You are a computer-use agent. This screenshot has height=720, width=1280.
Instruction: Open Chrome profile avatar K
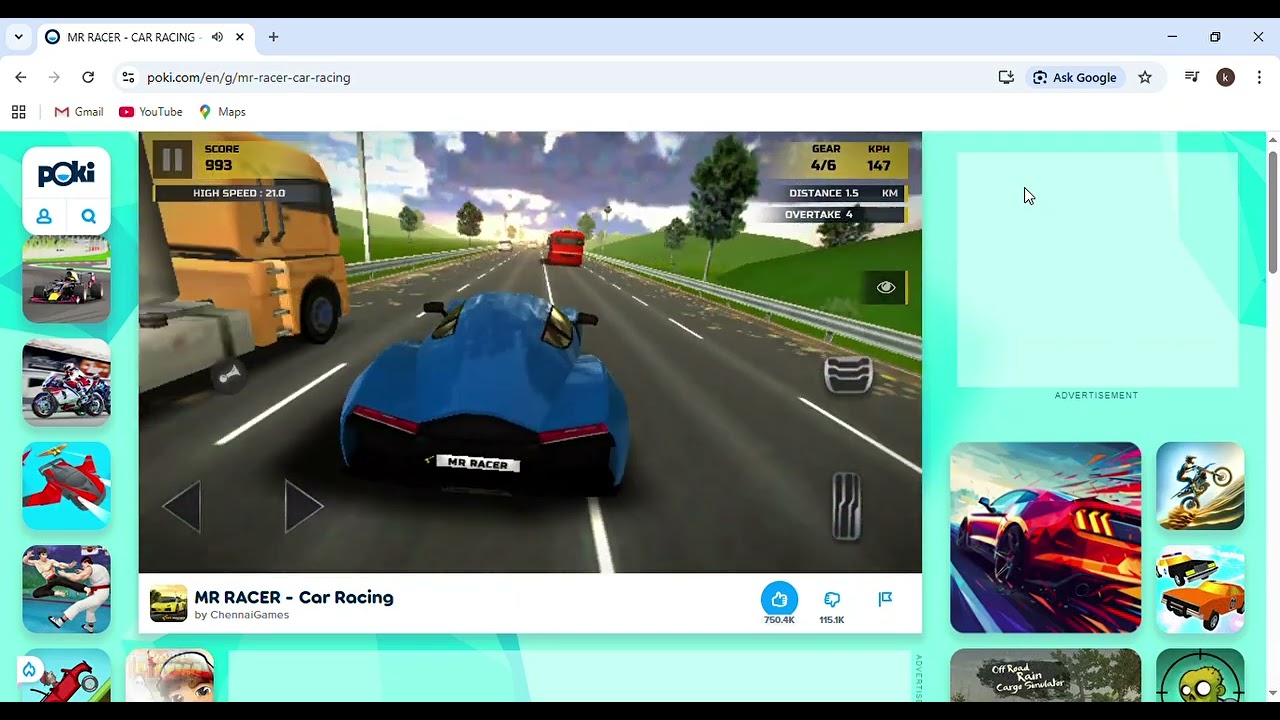[1225, 77]
